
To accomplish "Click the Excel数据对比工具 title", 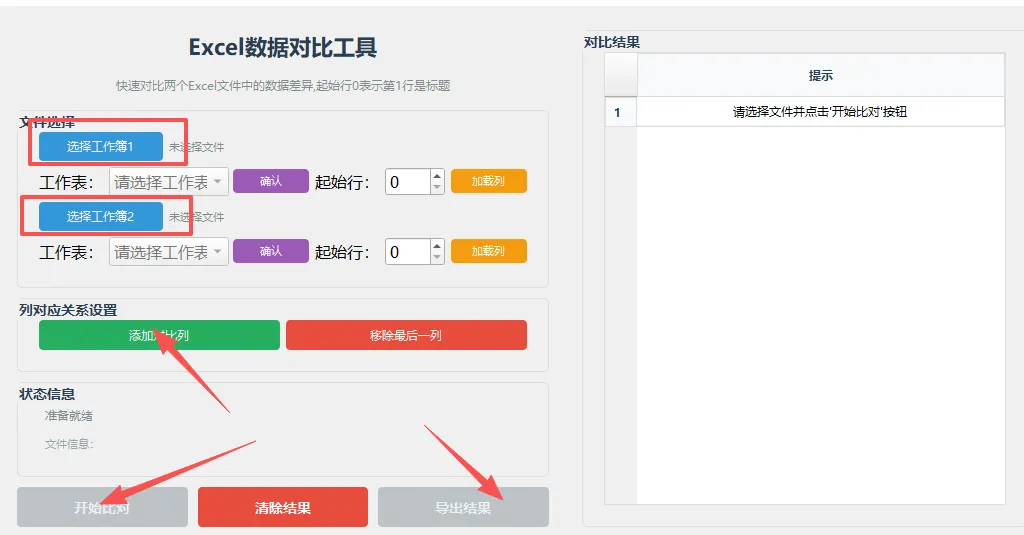I will point(283,48).
